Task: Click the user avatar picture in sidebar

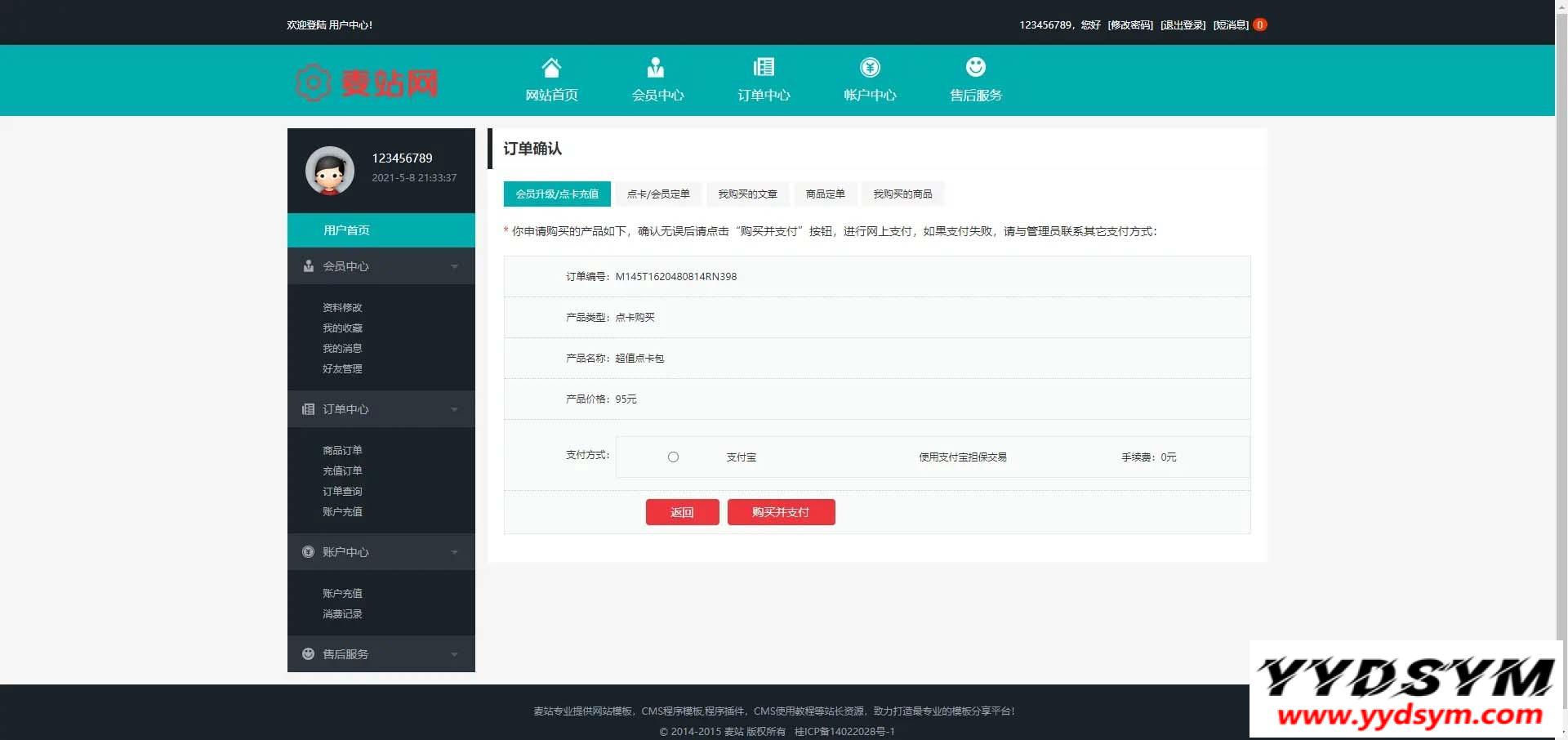Action: [x=330, y=171]
